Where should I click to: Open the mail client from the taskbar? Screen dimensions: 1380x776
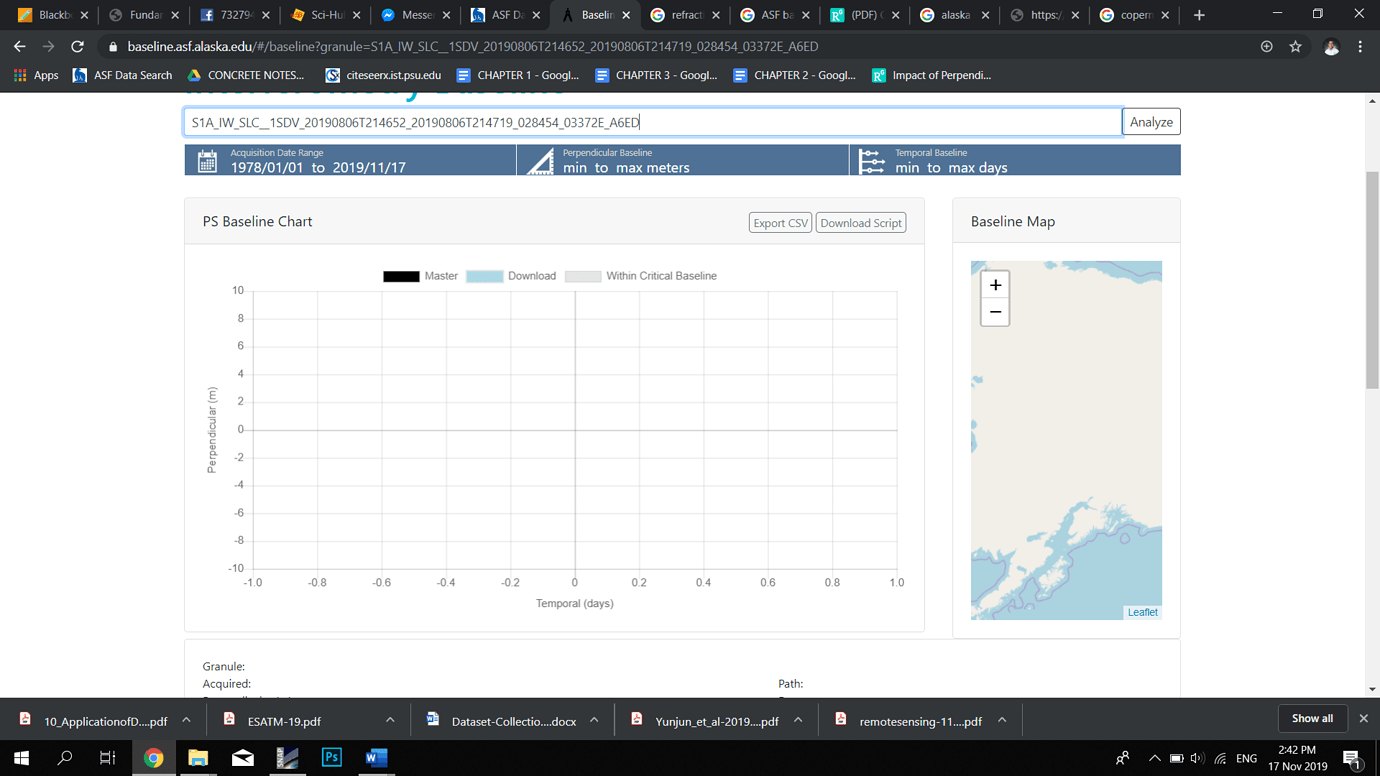[x=242, y=757]
